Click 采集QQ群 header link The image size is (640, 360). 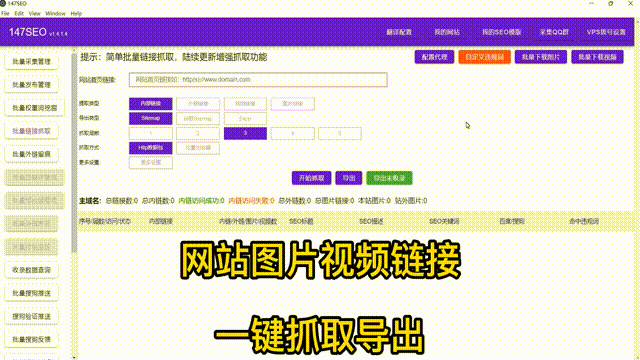(x=554, y=32)
